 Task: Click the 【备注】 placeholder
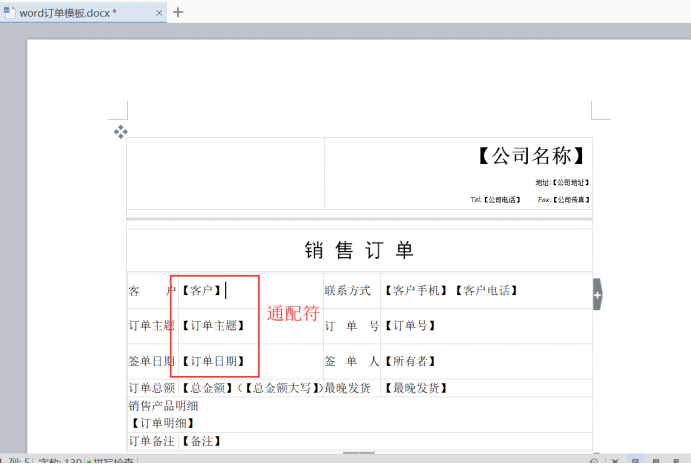point(202,441)
